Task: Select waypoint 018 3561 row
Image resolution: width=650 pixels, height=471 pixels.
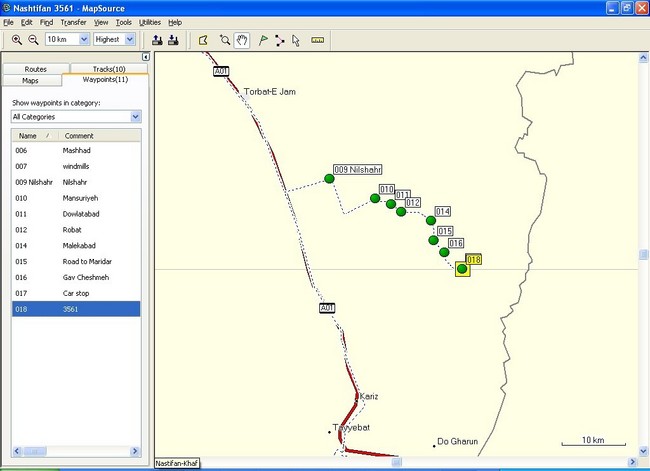Action: (x=76, y=309)
